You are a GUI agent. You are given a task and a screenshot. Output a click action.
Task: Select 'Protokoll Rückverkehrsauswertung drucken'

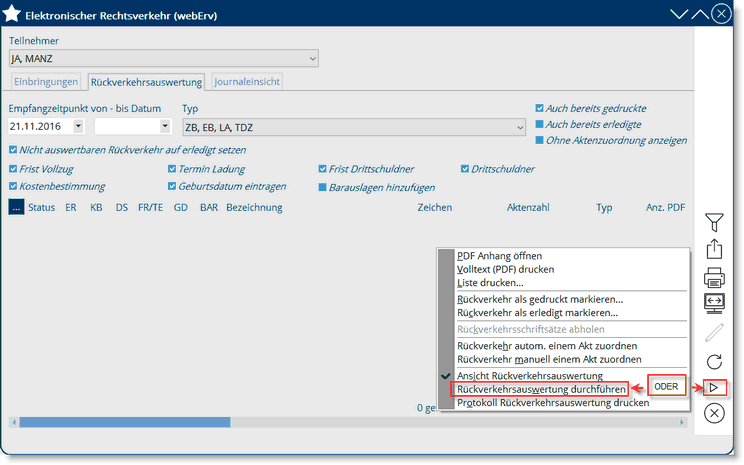(x=553, y=403)
